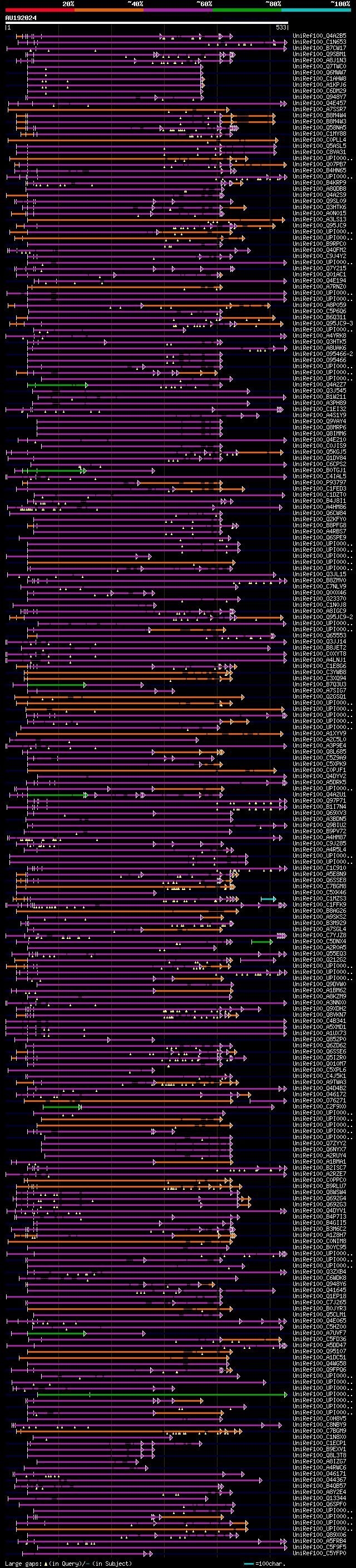Click the UniRef100_B1I7N4 entry
Screen dimensions: 356x1568
point(319,807)
